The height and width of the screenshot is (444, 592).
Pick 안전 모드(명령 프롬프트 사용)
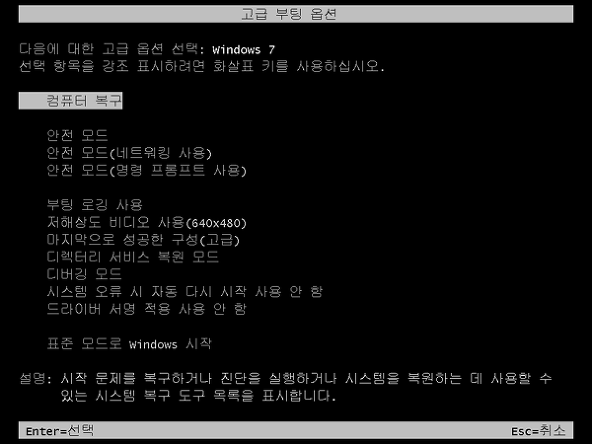tap(146, 171)
